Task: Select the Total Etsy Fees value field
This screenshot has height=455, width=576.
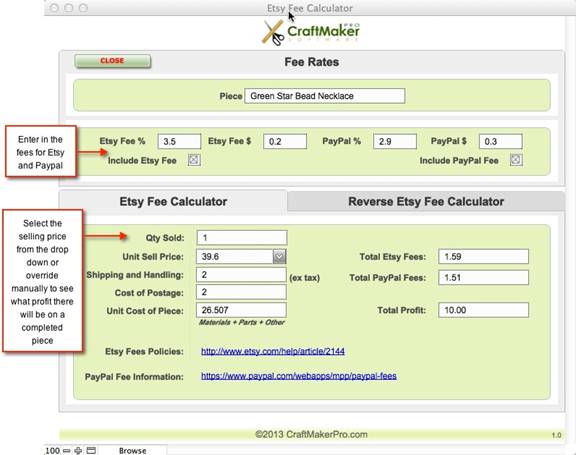Action: tap(483, 256)
